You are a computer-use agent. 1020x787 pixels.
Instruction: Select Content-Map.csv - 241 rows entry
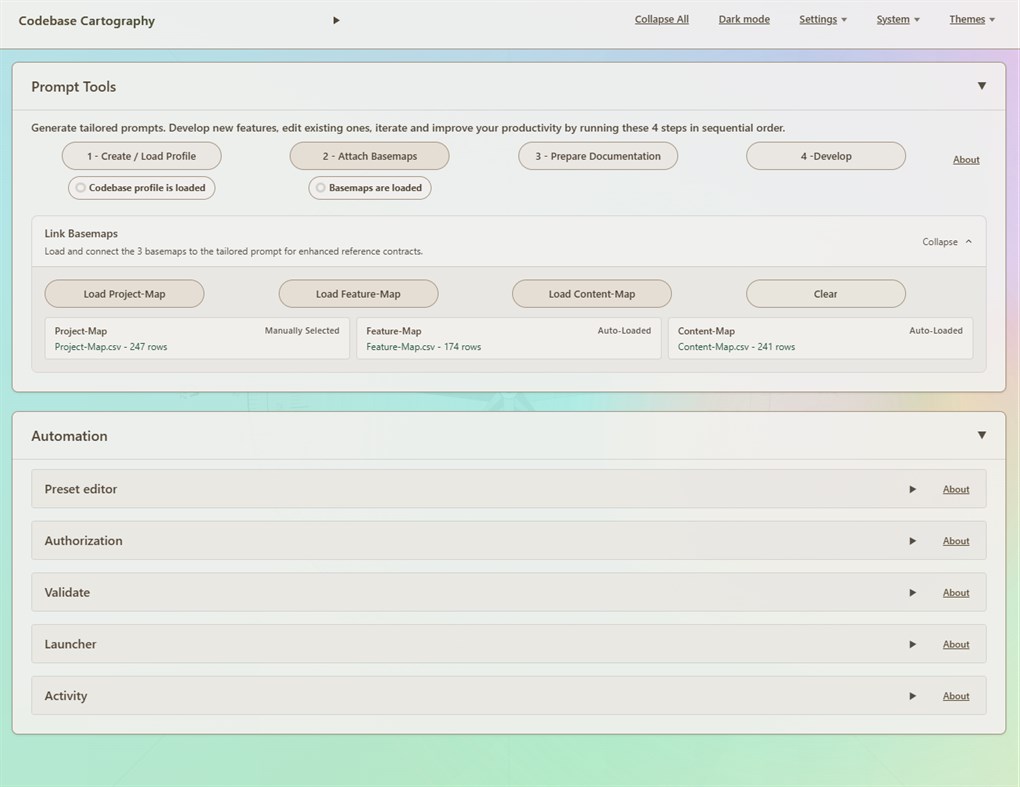[x=736, y=347]
